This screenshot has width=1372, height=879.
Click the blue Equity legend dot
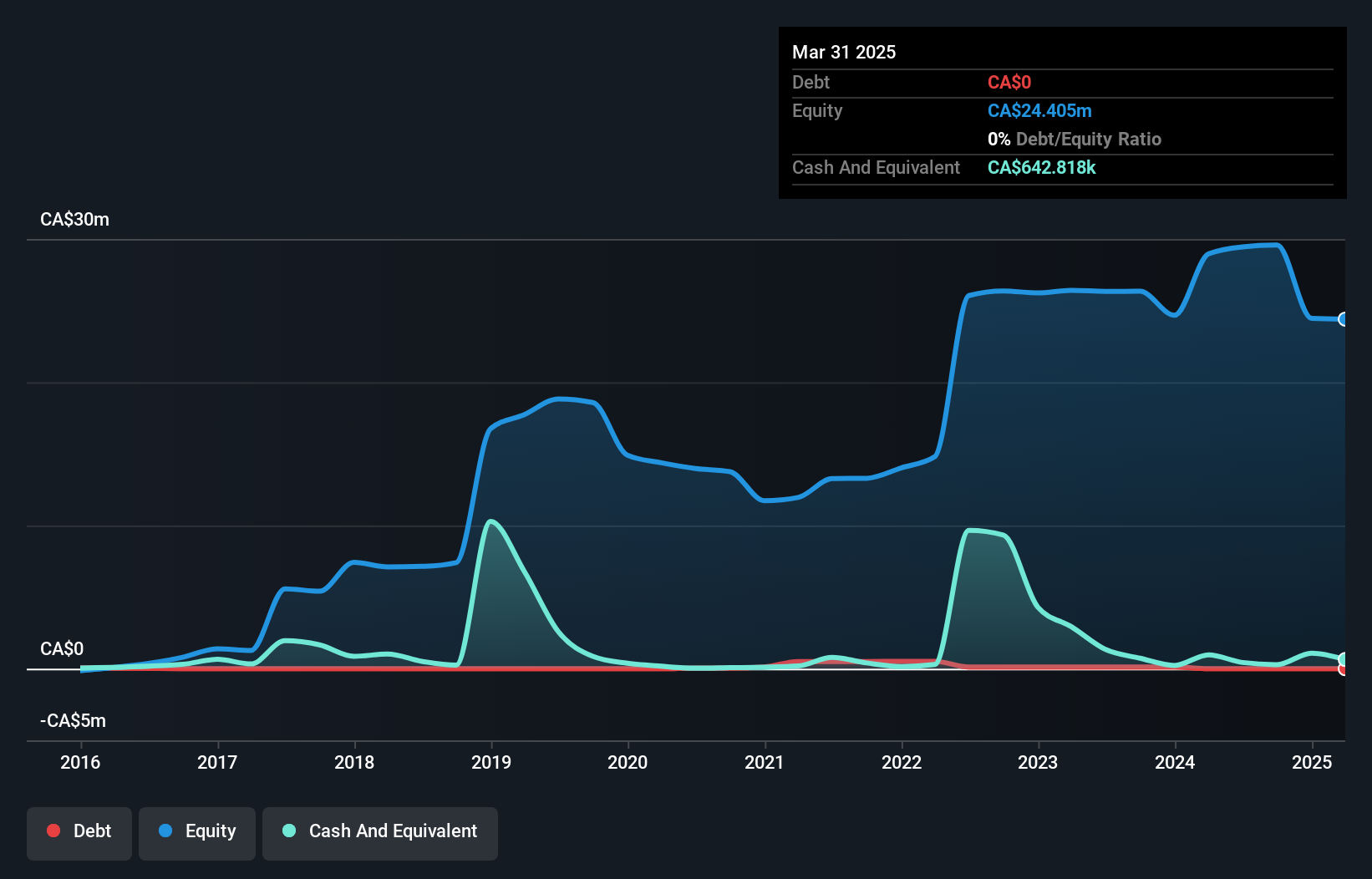165,831
